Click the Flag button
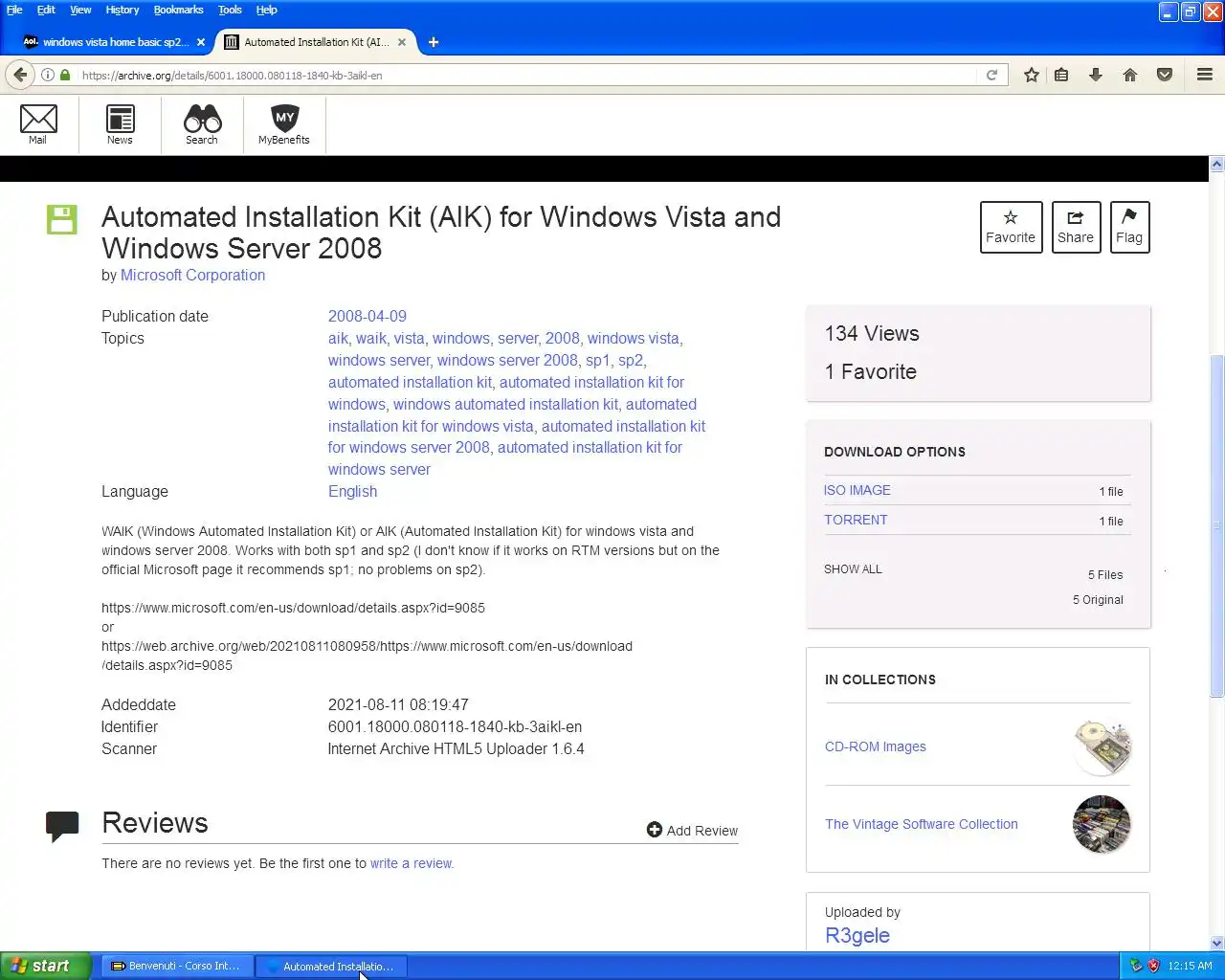Image resolution: width=1225 pixels, height=980 pixels. pos(1129,227)
